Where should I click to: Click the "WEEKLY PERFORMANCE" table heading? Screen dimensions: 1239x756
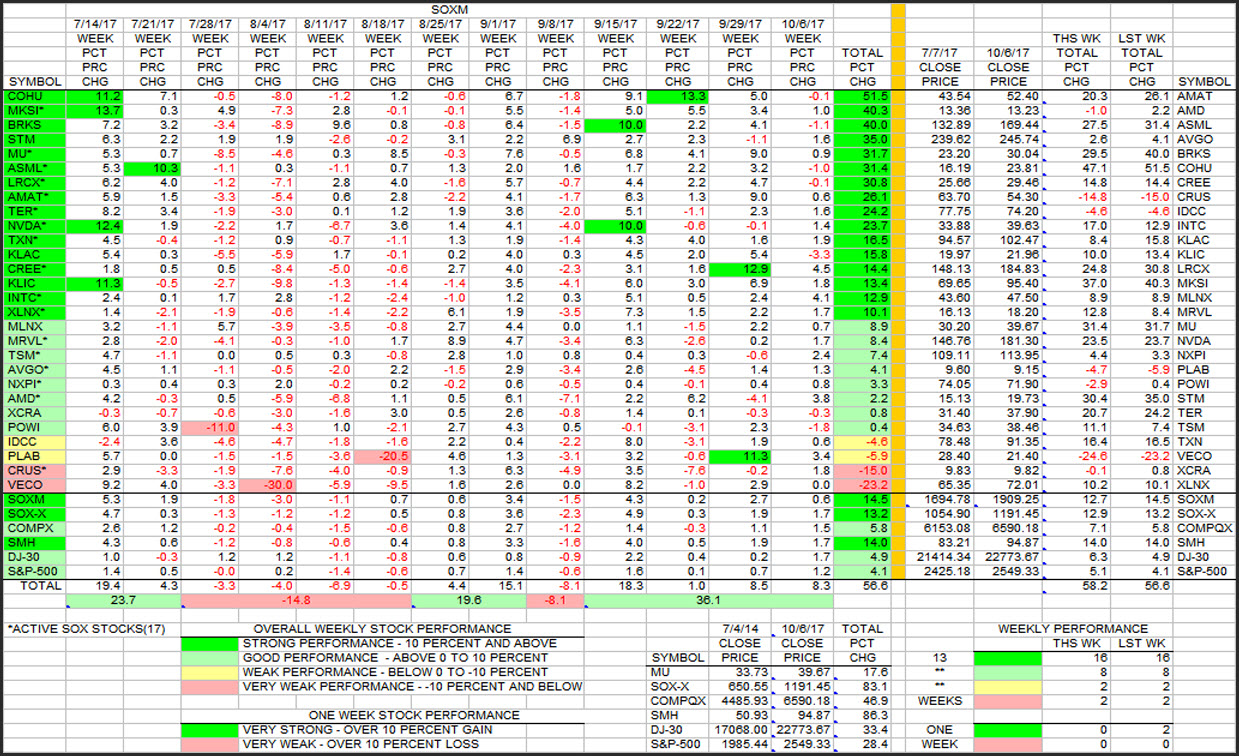tap(1074, 629)
